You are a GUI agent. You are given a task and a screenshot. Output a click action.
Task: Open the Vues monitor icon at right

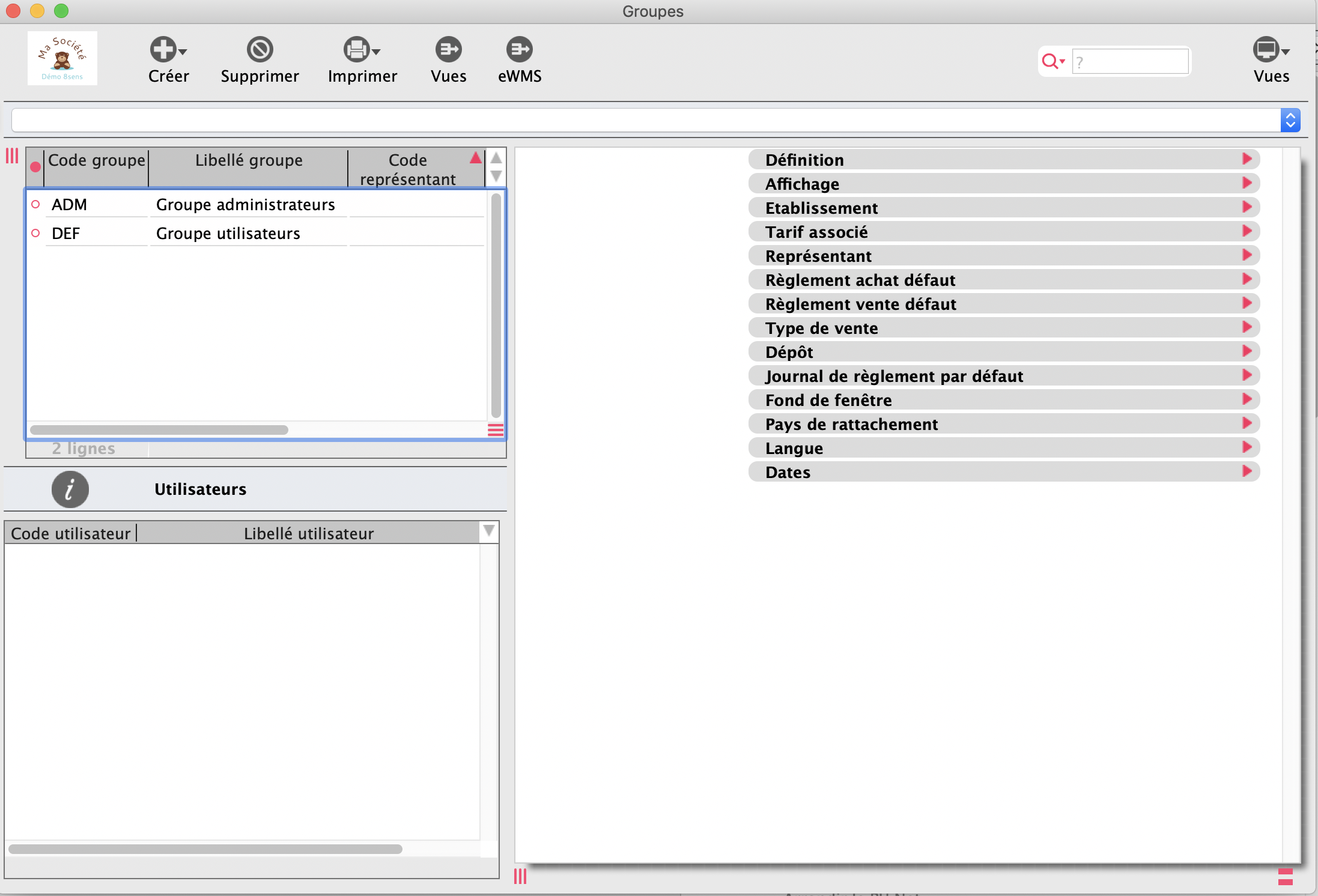[x=1266, y=49]
